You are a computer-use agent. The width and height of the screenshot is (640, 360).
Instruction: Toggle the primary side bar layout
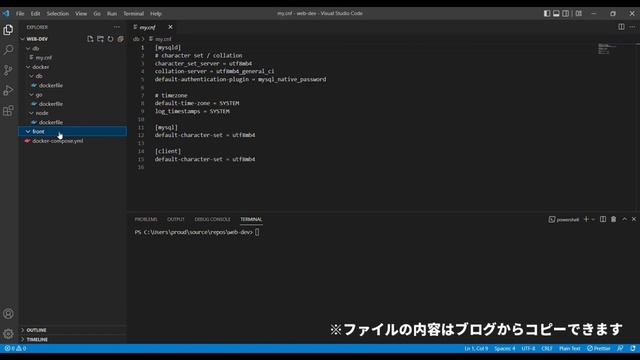[547, 13]
